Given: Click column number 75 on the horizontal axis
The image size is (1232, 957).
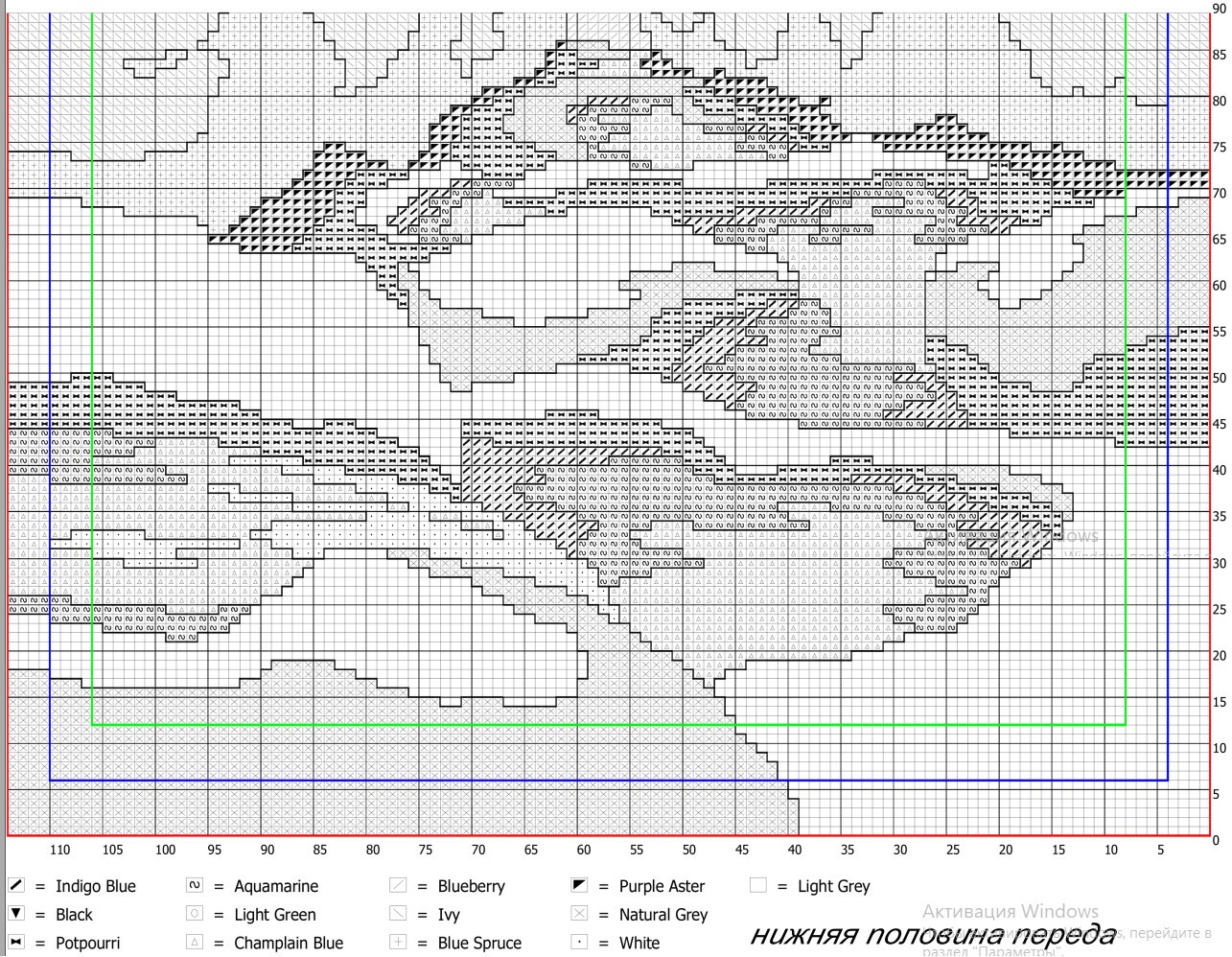Looking at the screenshot, I should 425,850.
